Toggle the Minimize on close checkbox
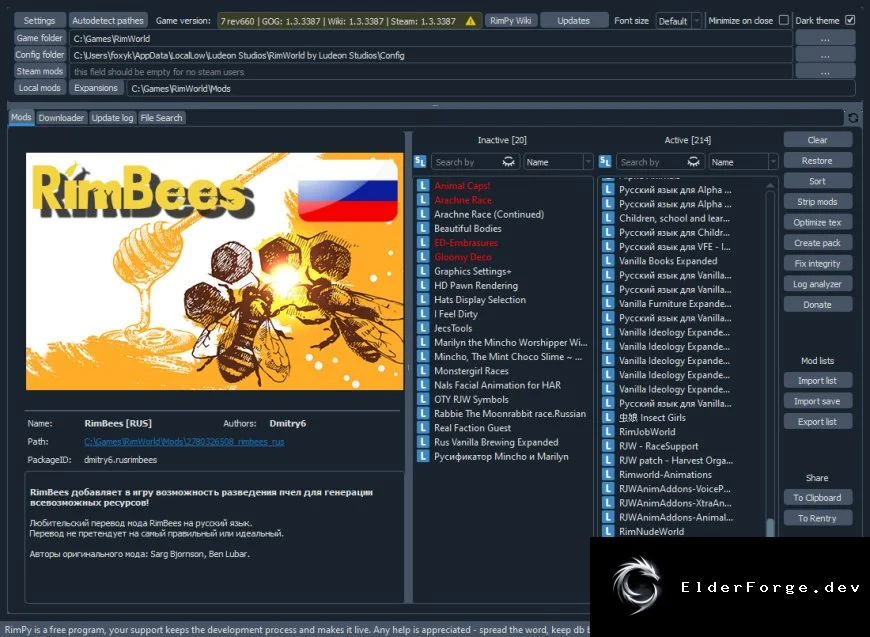The height and width of the screenshot is (637, 870). 783,20
